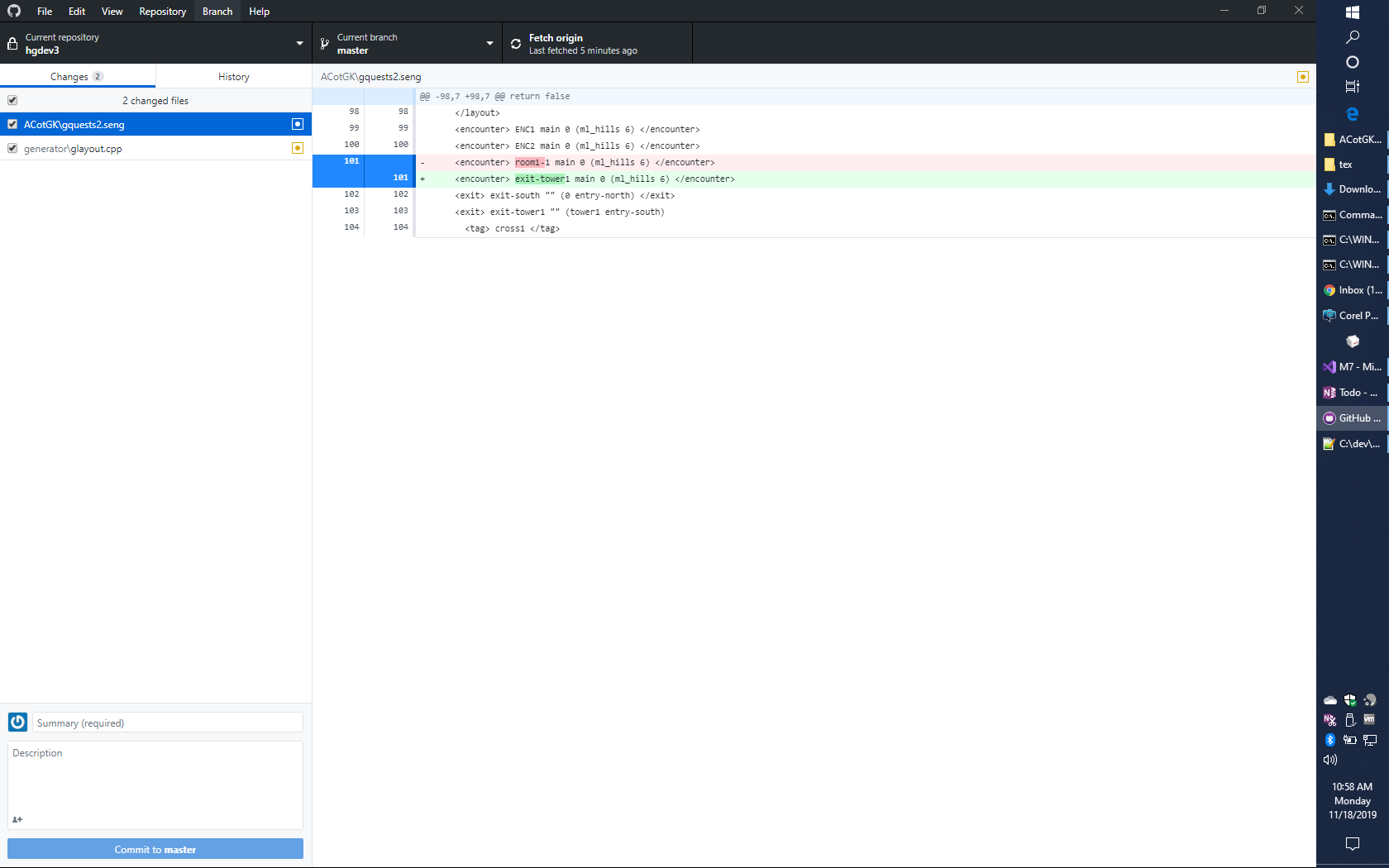Switch to OneNote Todo taskbar window

pyautogui.click(x=1353, y=392)
